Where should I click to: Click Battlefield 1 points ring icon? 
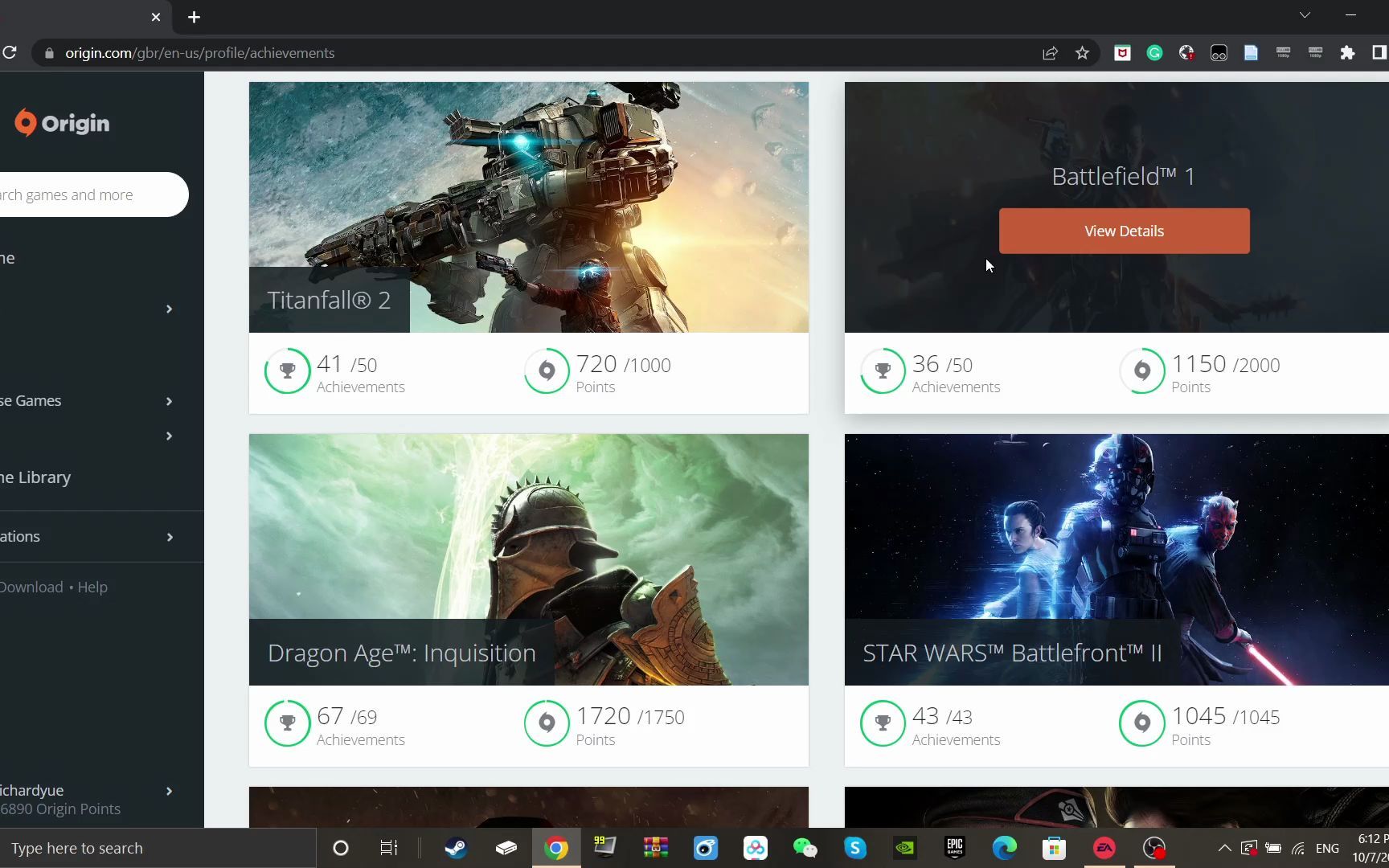pos(1142,371)
